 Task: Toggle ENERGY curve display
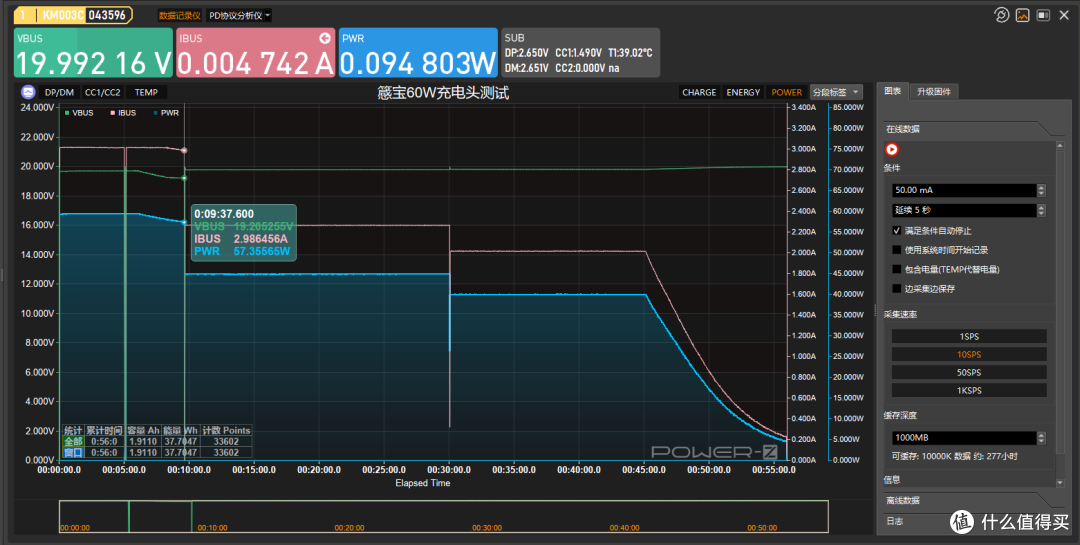tap(743, 92)
